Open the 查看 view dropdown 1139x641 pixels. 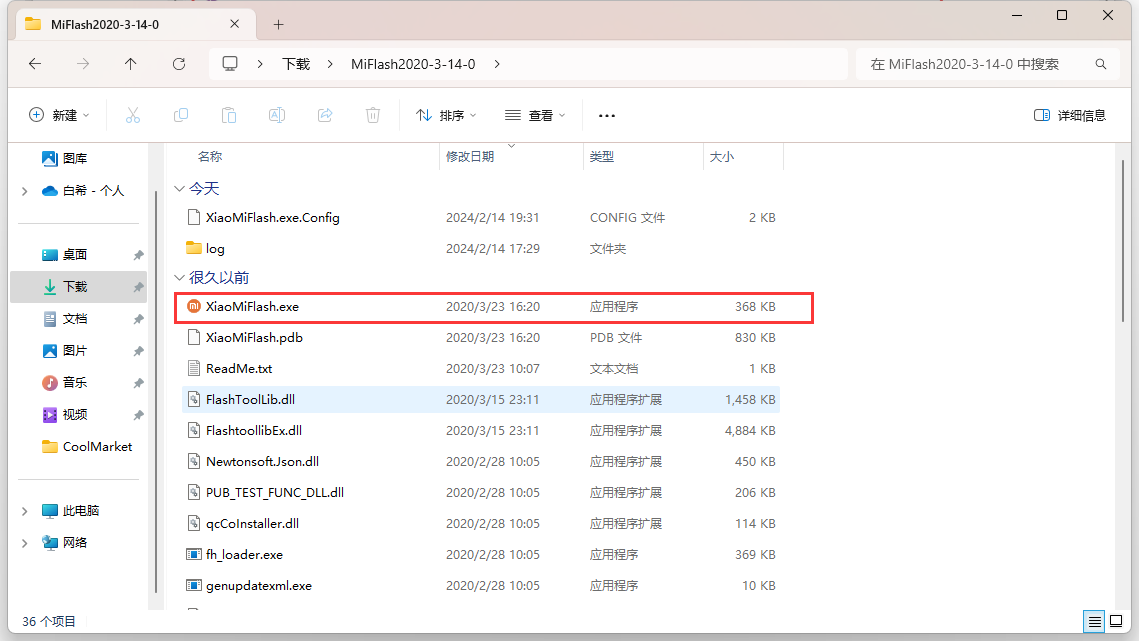535,115
